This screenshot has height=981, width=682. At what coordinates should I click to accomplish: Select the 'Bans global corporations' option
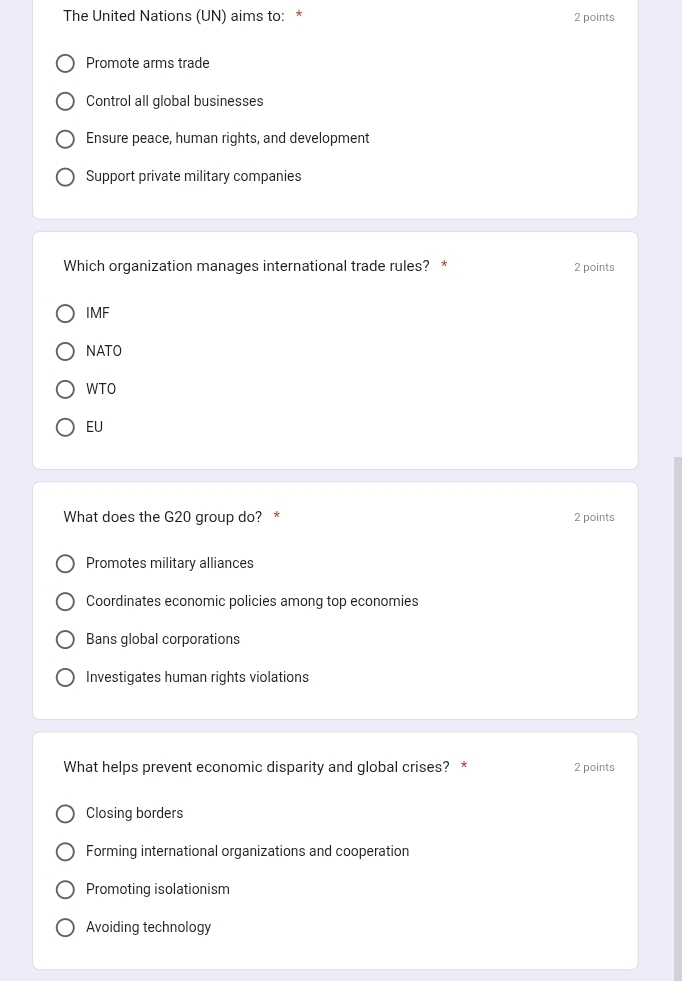tap(65, 639)
